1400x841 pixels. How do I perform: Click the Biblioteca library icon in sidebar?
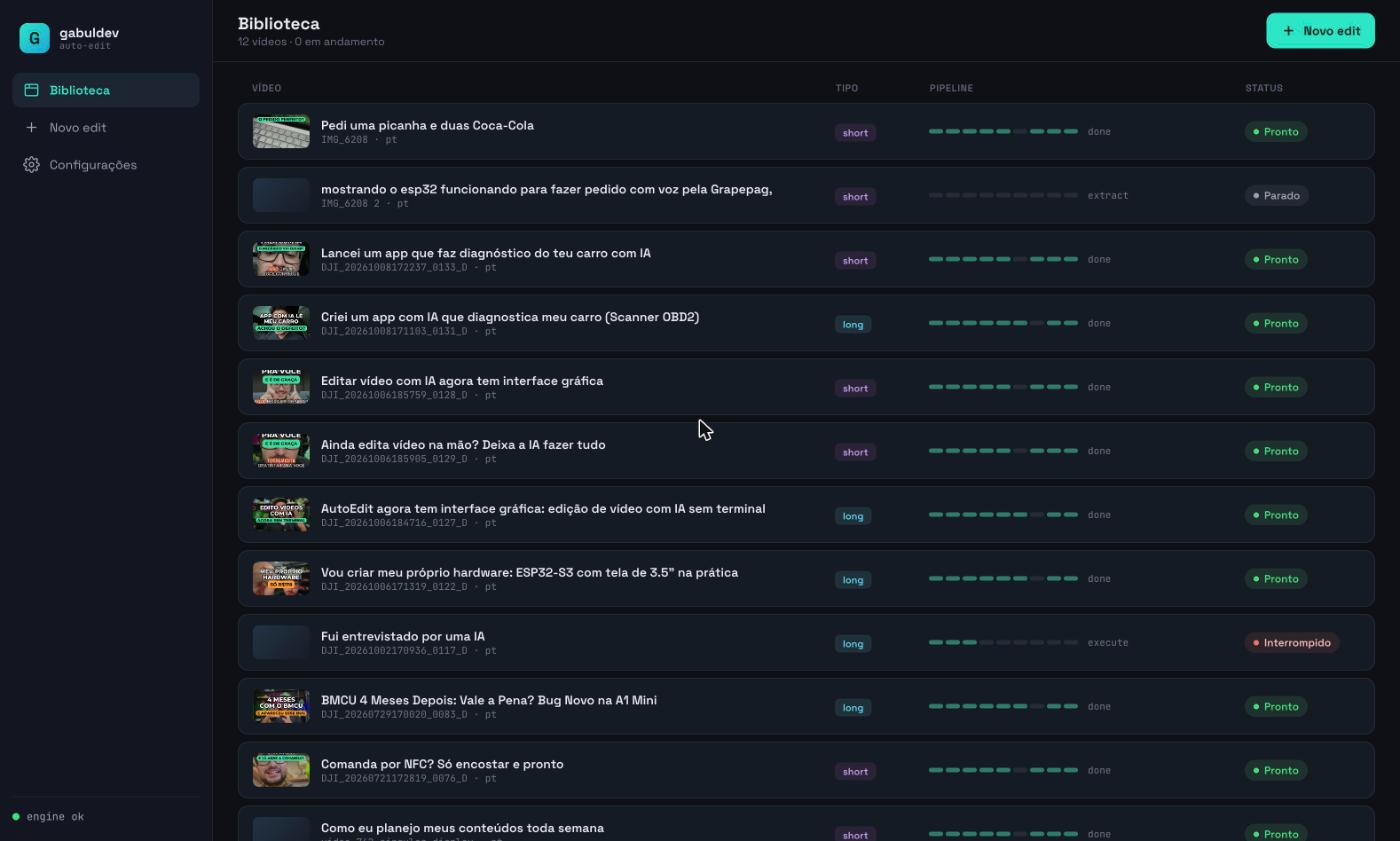(x=31, y=90)
